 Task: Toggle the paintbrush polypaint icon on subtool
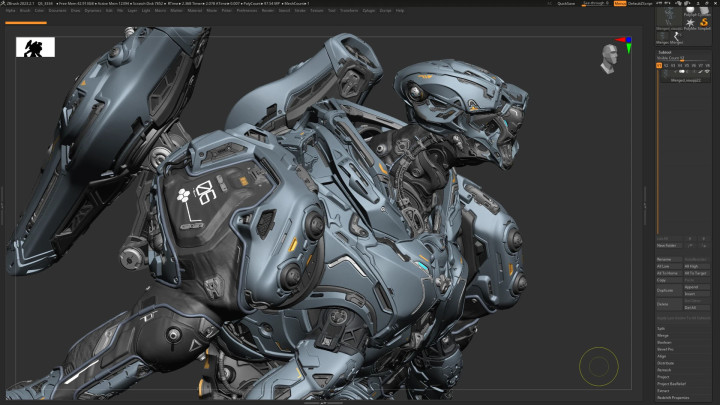(x=702, y=73)
